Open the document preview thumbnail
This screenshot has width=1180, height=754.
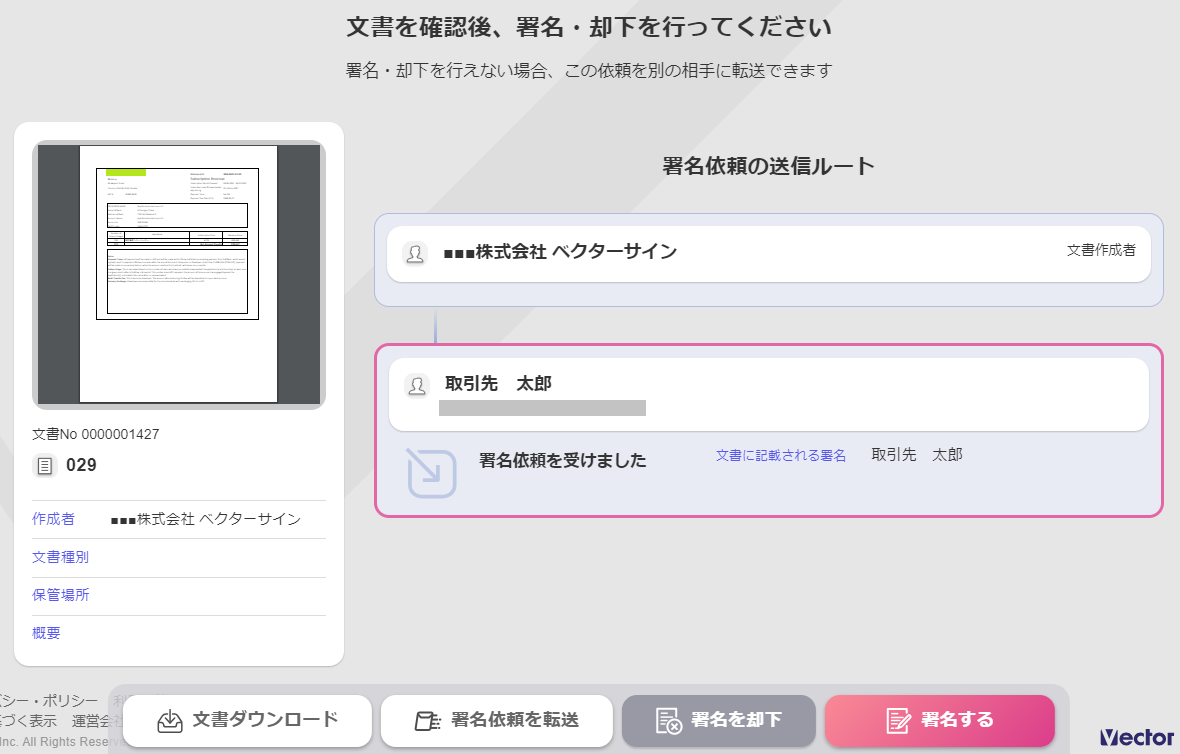pos(179,275)
